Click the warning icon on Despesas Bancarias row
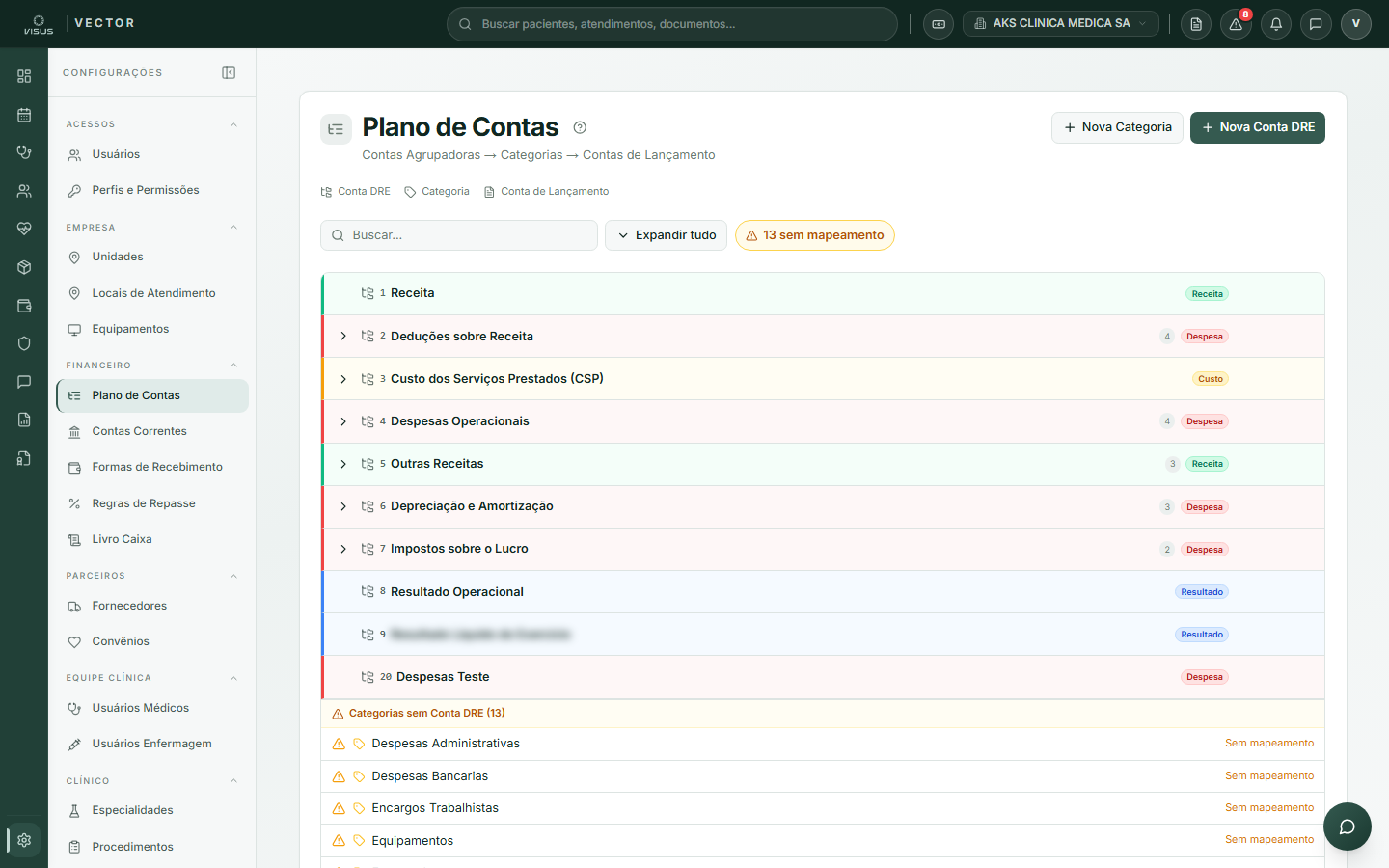Image resolution: width=1389 pixels, height=868 pixels. tap(339, 776)
